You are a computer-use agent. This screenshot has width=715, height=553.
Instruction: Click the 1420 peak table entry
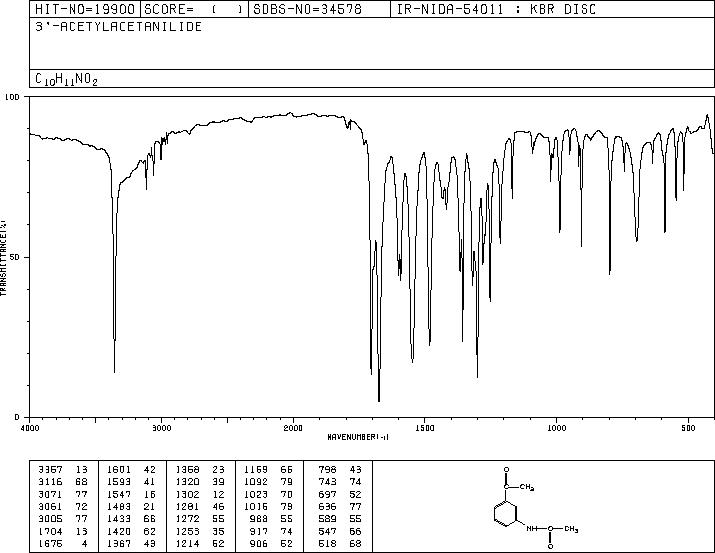click(131, 532)
